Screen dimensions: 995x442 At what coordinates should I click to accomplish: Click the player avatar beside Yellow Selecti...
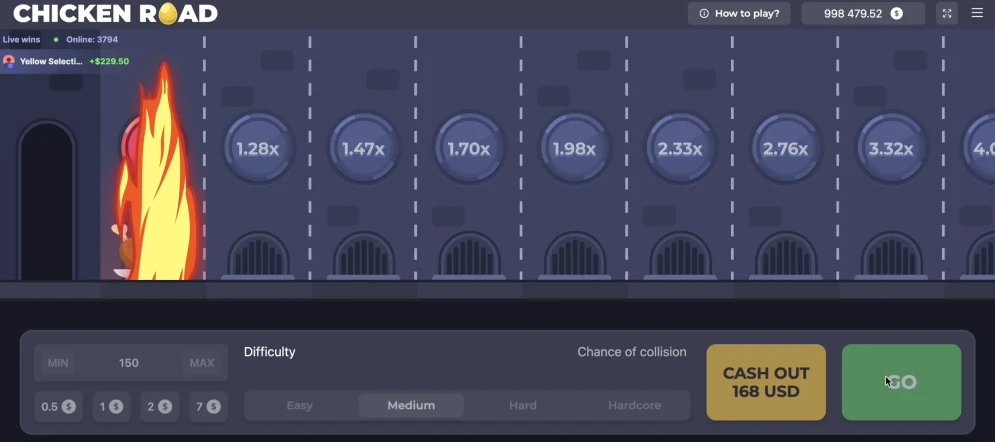(x=9, y=62)
